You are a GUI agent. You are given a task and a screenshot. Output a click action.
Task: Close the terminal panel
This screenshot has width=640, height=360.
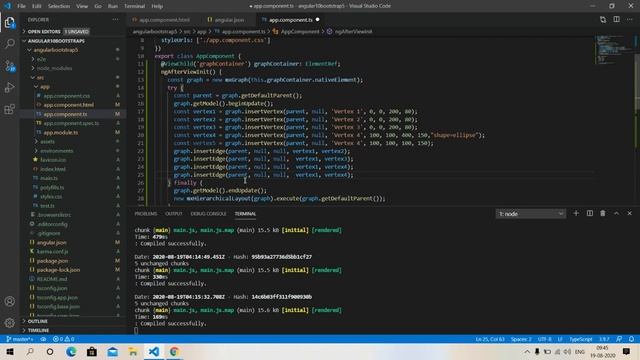pos(629,213)
